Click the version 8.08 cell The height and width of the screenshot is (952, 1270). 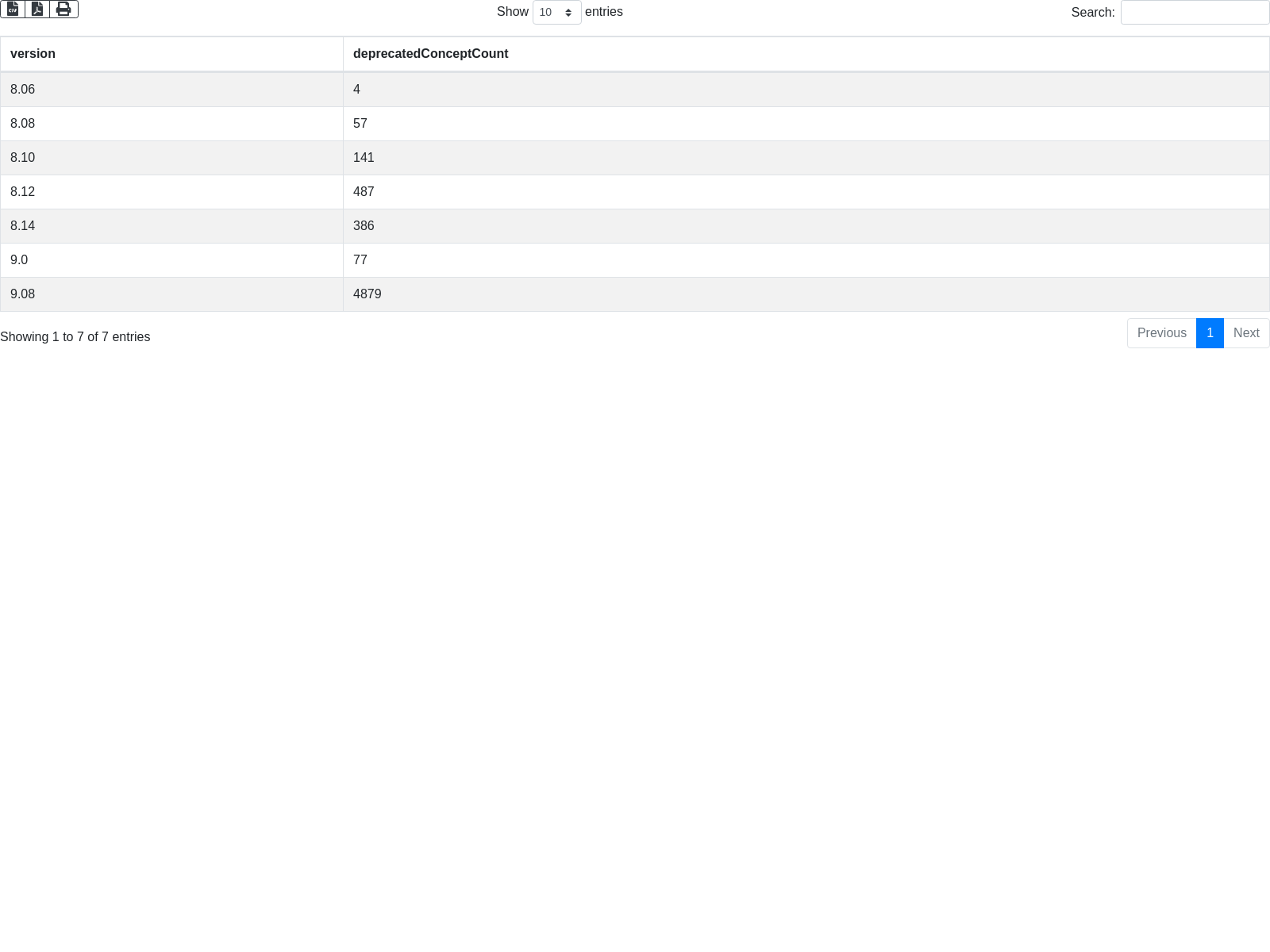pyautogui.click(x=23, y=124)
